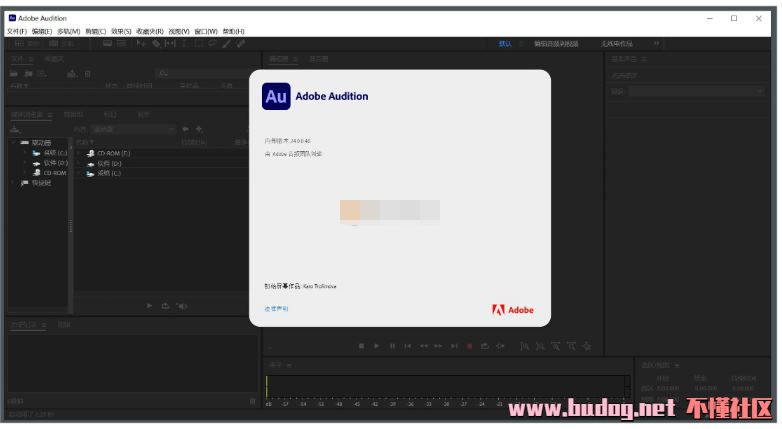
Task: Open the 文件(F) menu
Action: point(16,31)
